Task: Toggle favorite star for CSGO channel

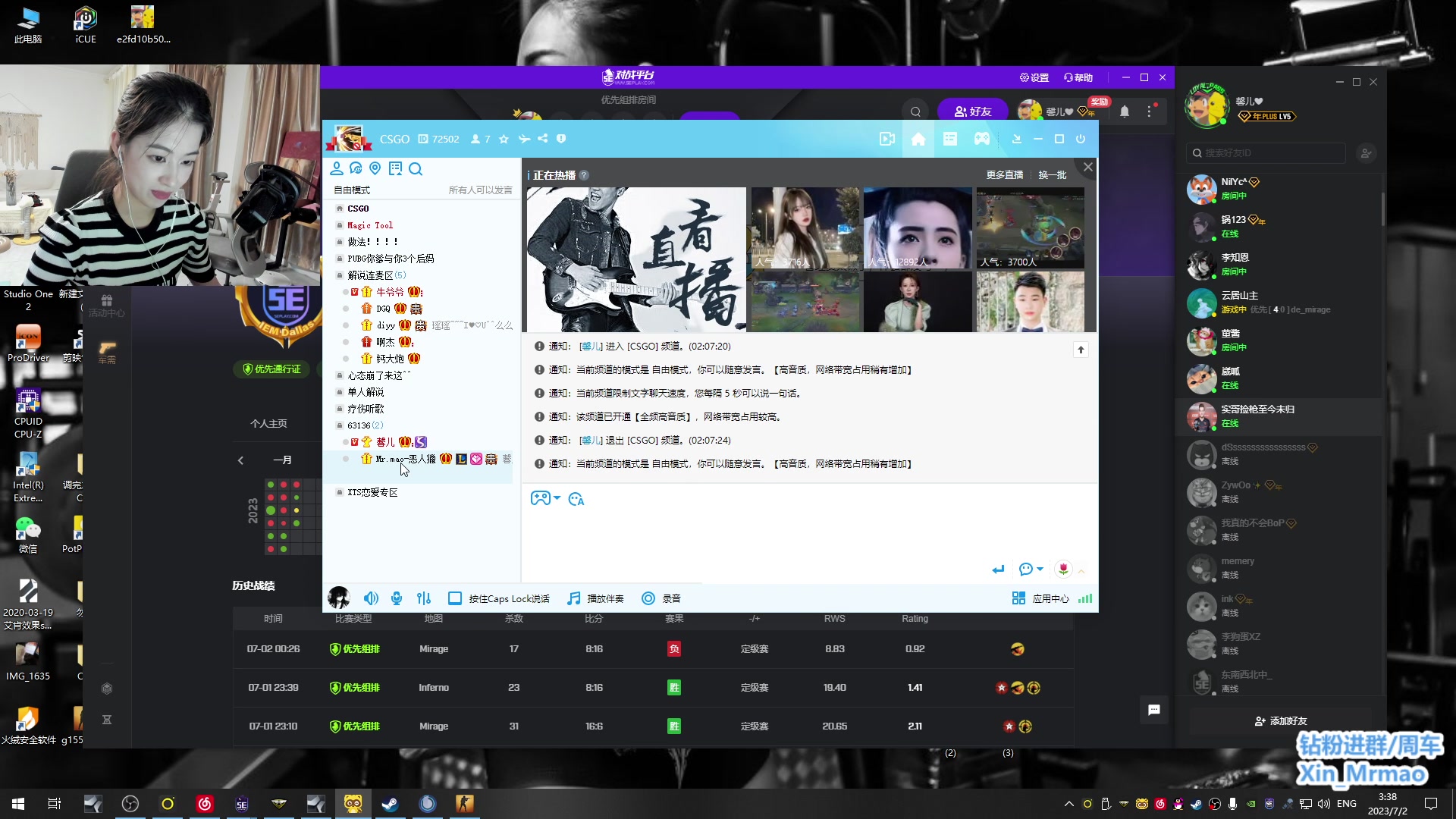Action: 504,139
